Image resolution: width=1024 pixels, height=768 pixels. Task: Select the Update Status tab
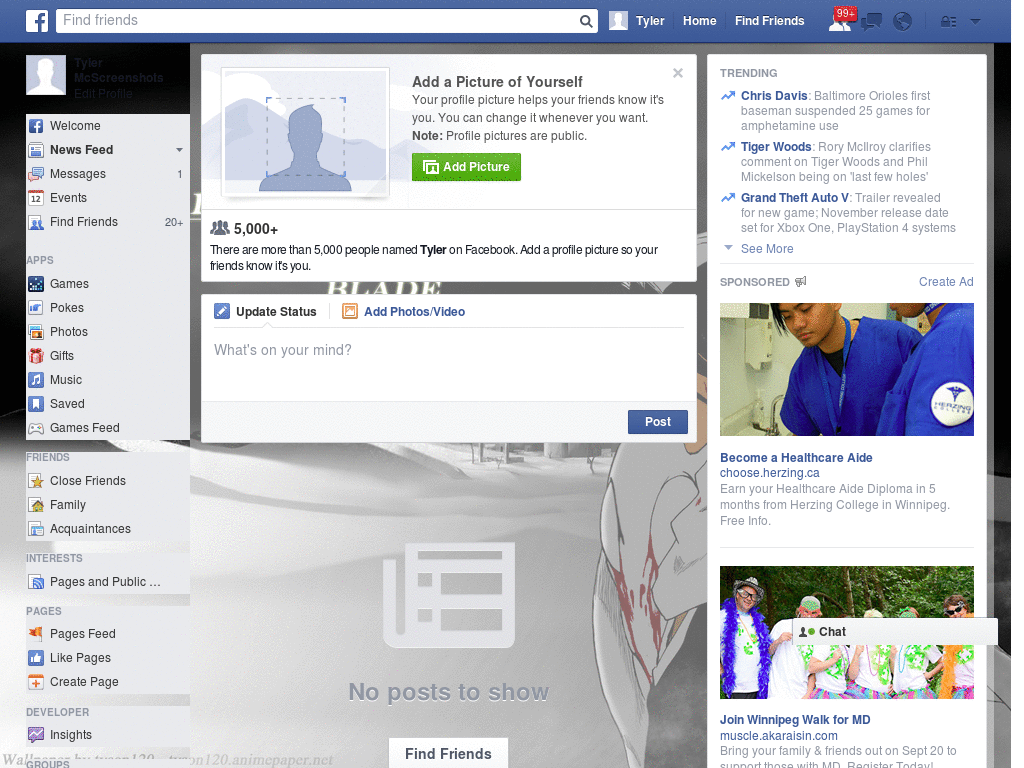pos(265,312)
